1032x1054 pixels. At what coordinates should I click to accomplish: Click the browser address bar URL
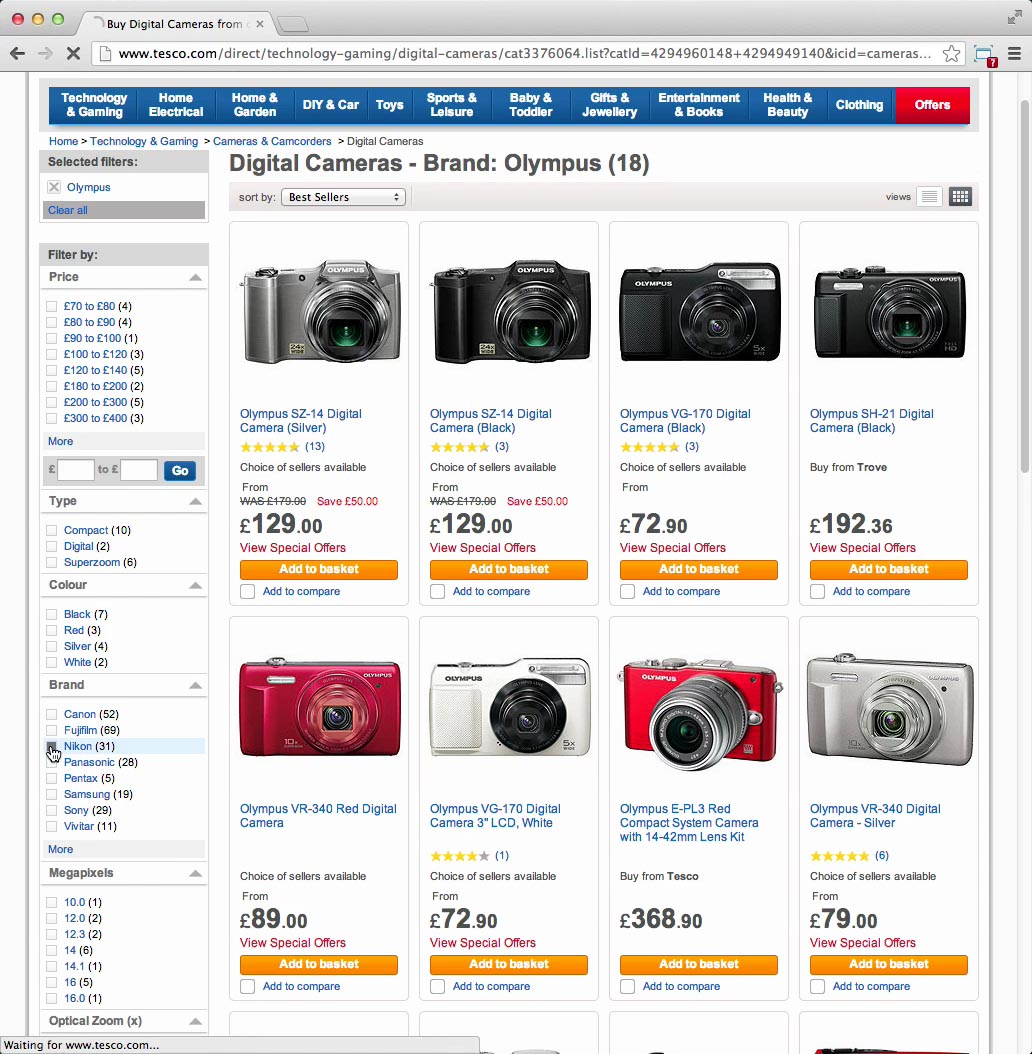pos(524,54)
